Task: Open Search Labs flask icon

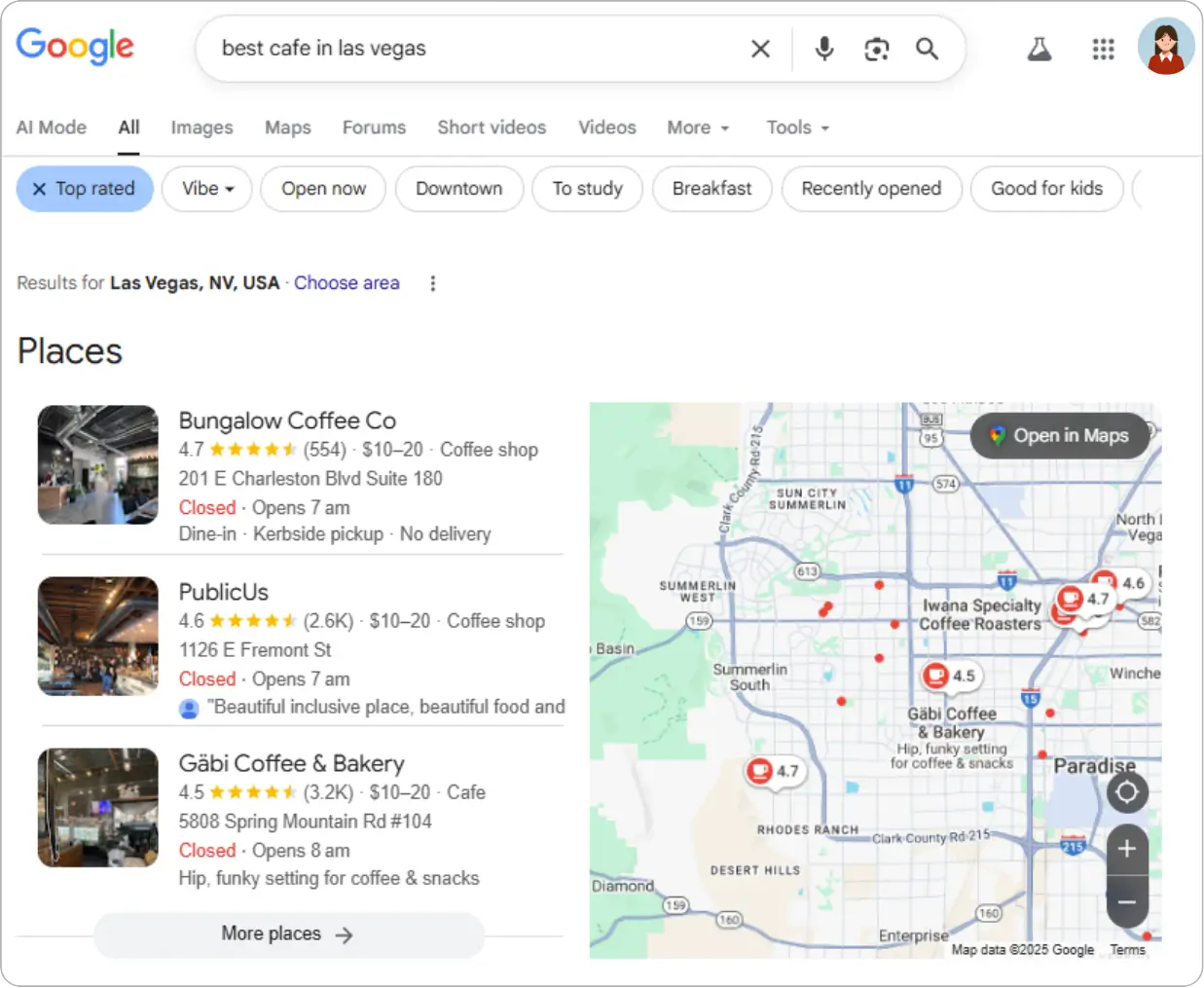Action: click(x=1040, y=49)
